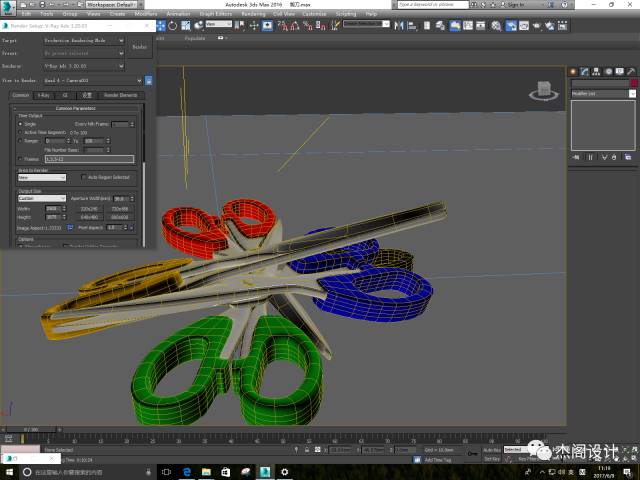
Task: Switch to the V-Ray tab
Action: click(x=43, y=95)
